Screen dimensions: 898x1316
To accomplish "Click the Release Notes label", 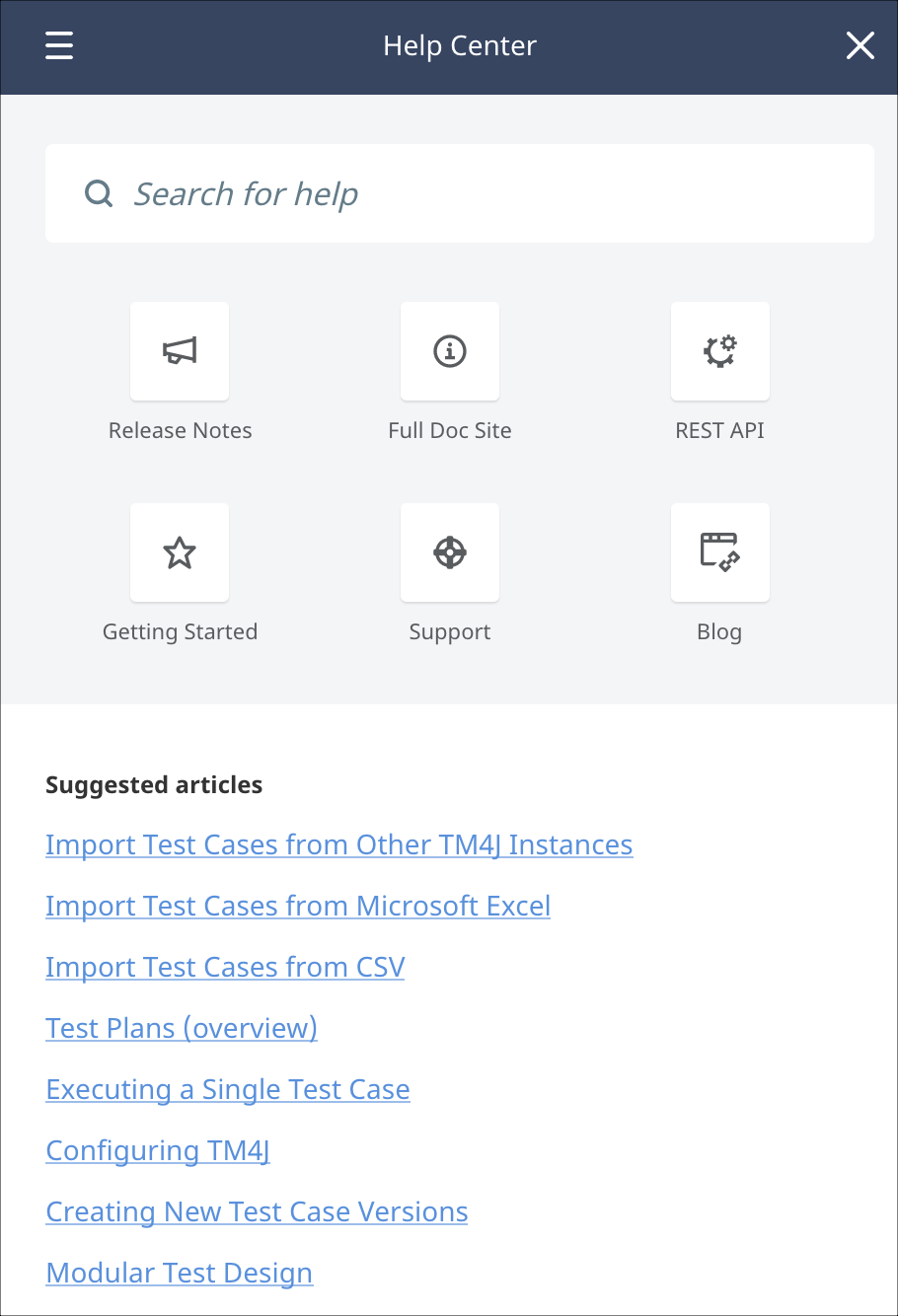I will point(180,431).
